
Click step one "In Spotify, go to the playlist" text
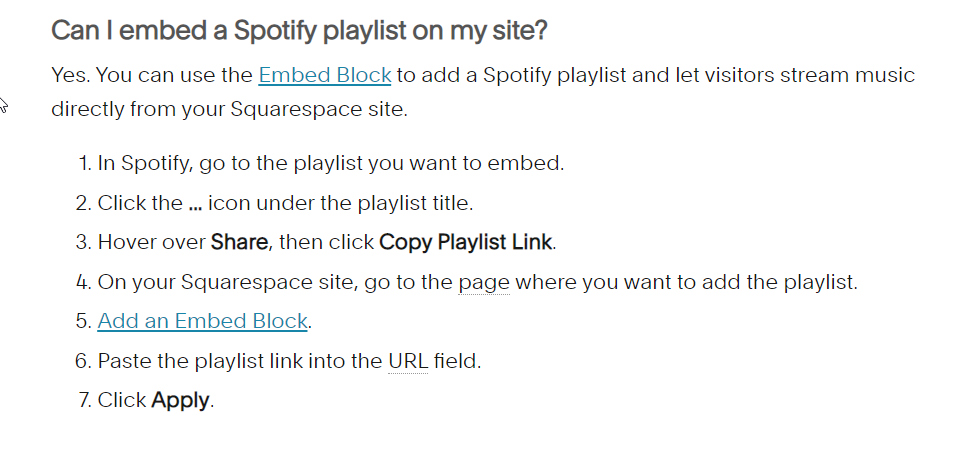pyautogui.click(x=331, y=163)
